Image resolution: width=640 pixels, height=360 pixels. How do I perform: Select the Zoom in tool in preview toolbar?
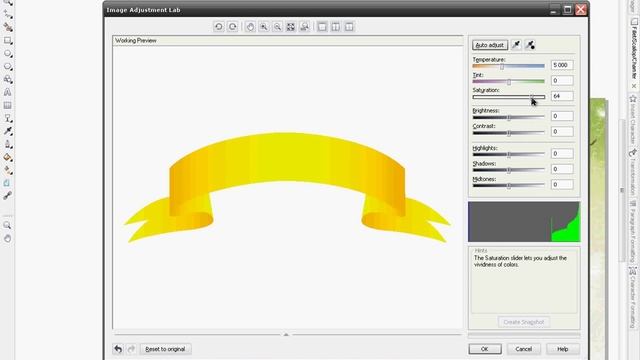264,27
